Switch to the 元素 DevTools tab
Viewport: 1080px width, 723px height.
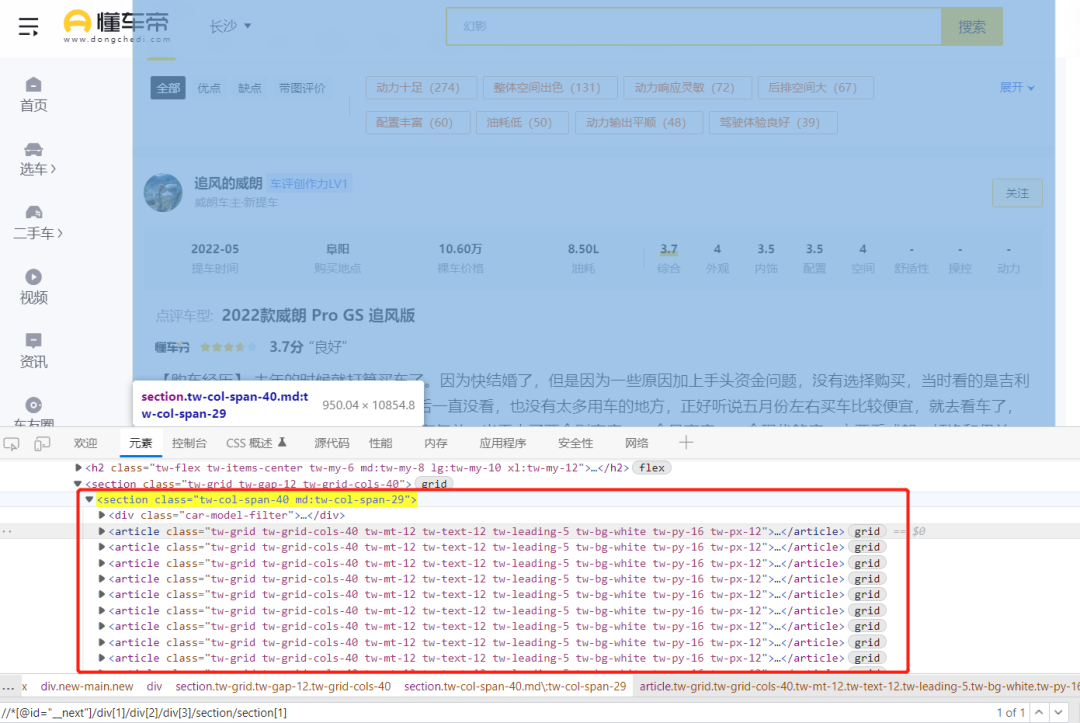pos(141,443)
